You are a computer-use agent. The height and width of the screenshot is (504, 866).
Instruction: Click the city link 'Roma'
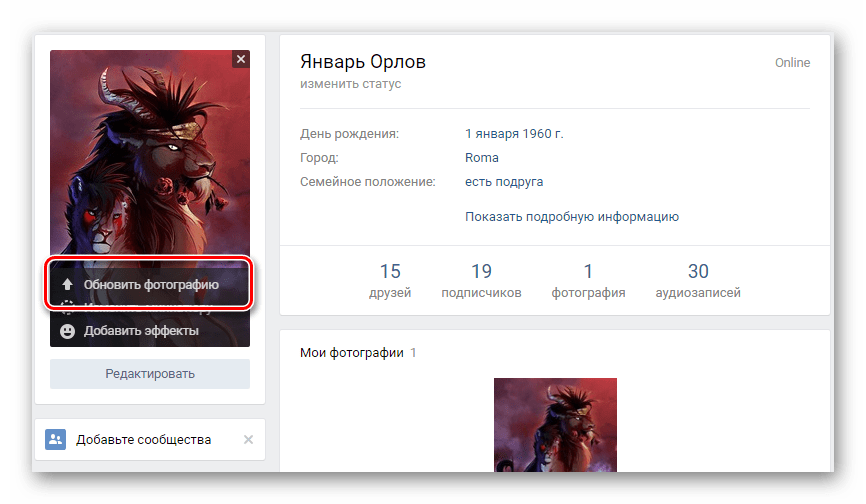(x=482, y=158)
